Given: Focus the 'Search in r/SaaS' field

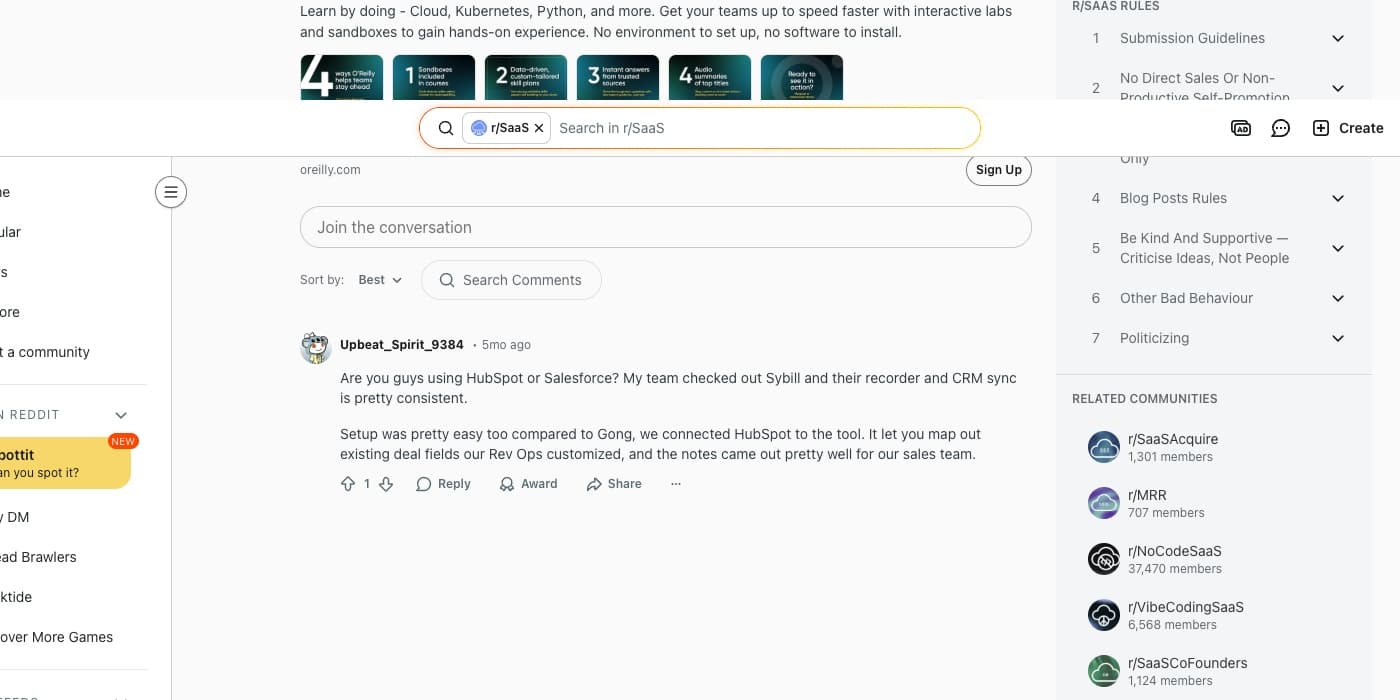Looking at the screenshot, I should coord(760,128).
